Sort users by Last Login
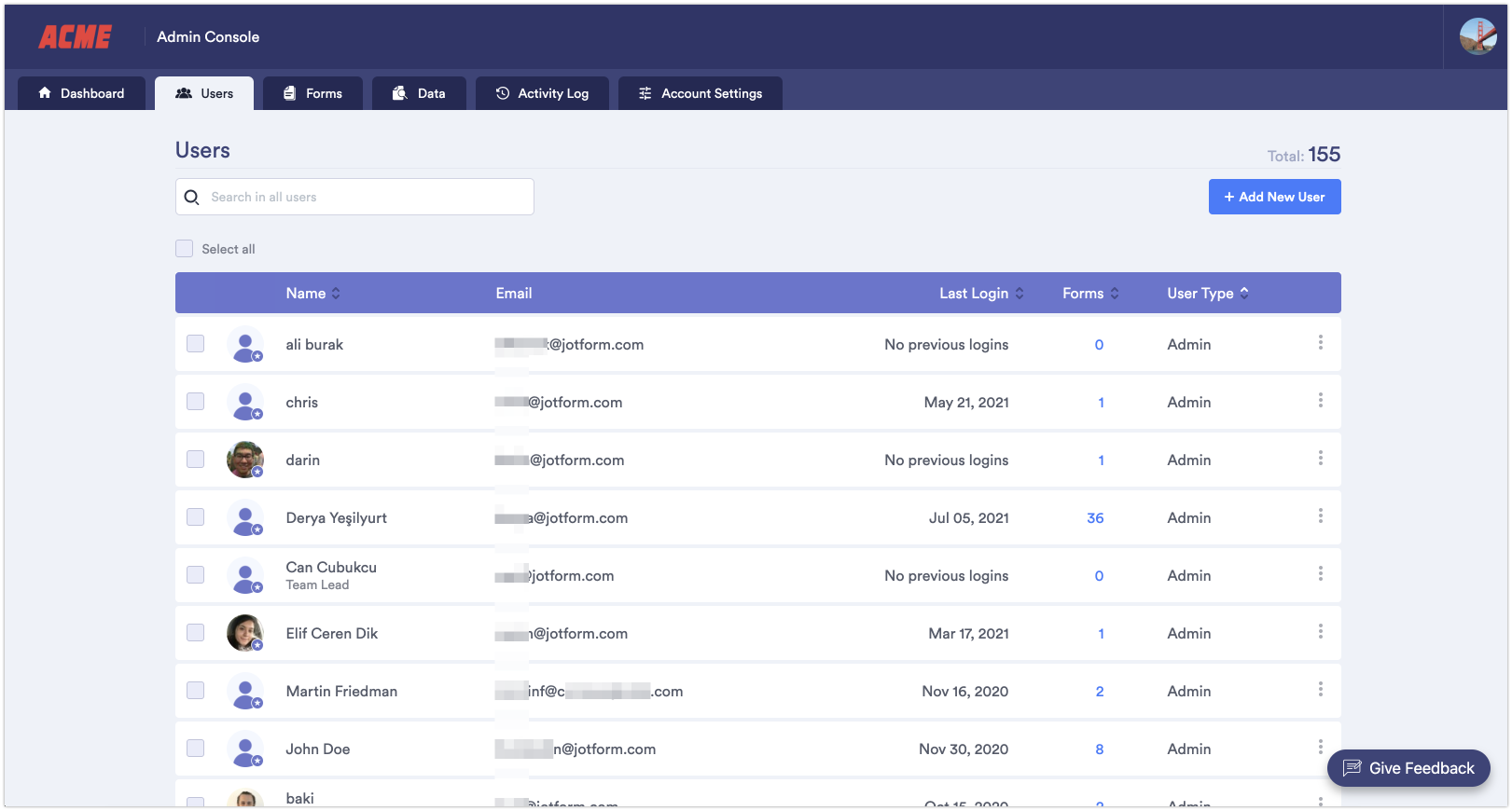The width and height of the screenshot is (1512, 811). [981, 293]
